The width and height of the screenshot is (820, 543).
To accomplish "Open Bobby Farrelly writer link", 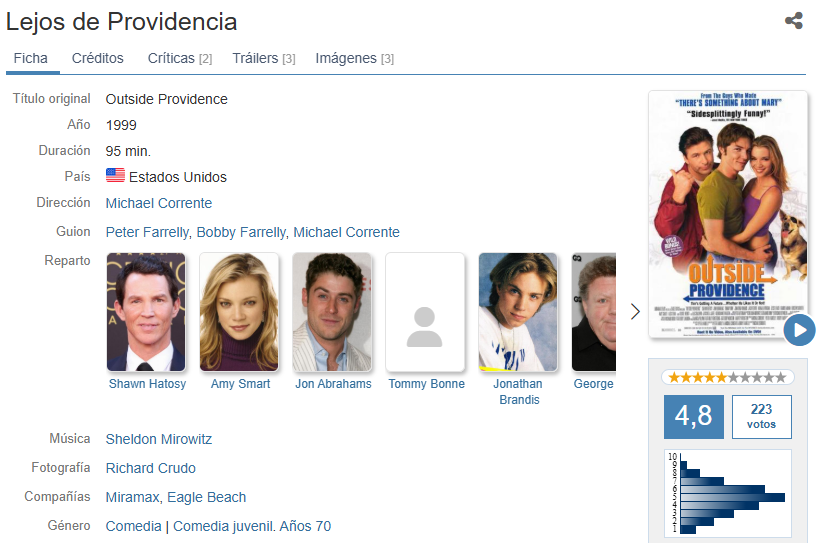I will point(243,232).
